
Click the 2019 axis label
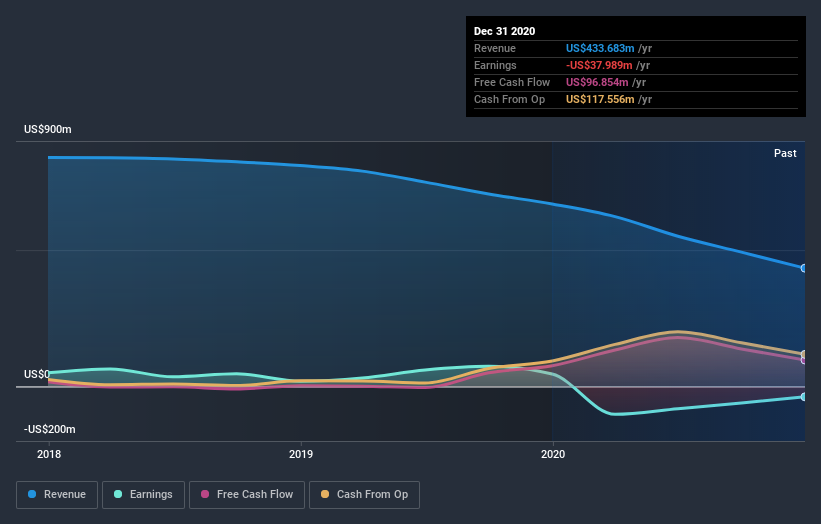(301, 454)
